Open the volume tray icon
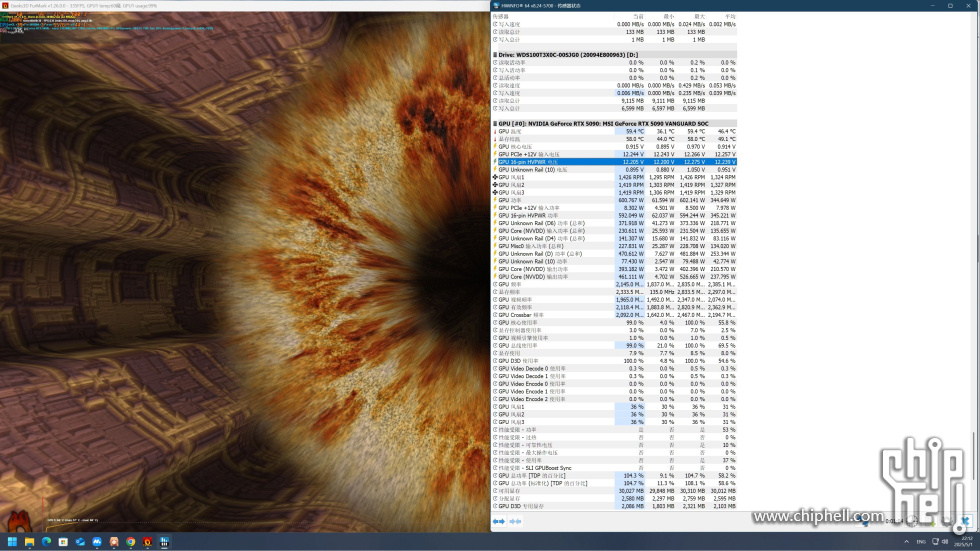Viewport: 980px width, 551px height. (x=945, y=542)
